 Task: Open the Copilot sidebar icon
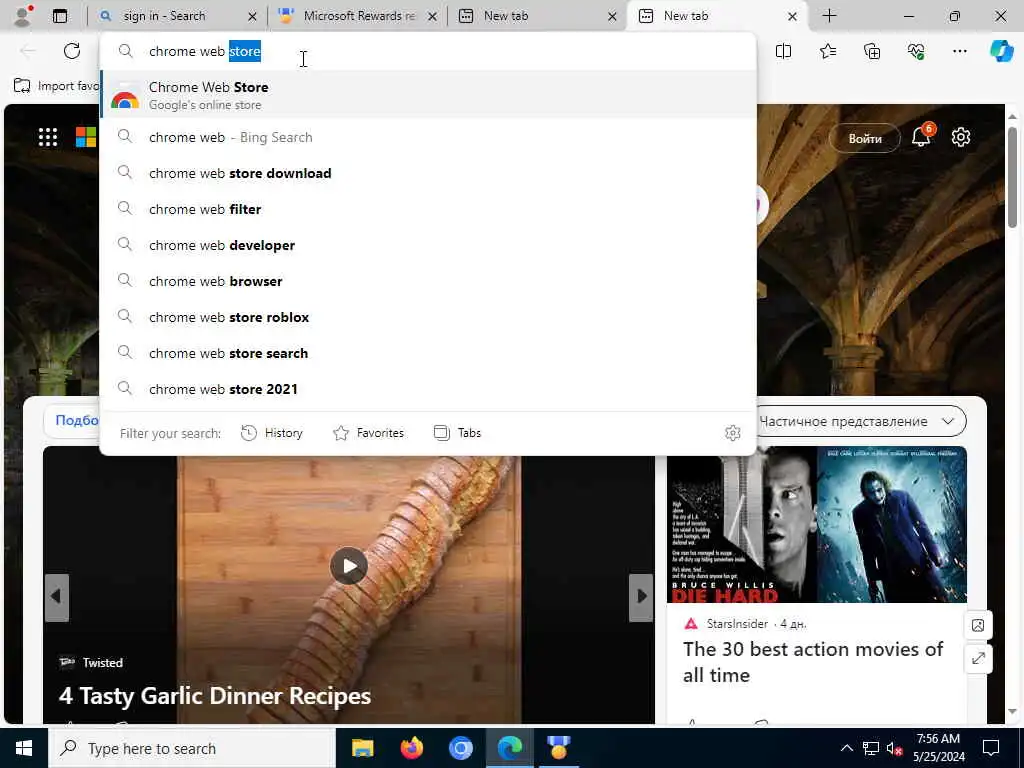(1001, 51)
